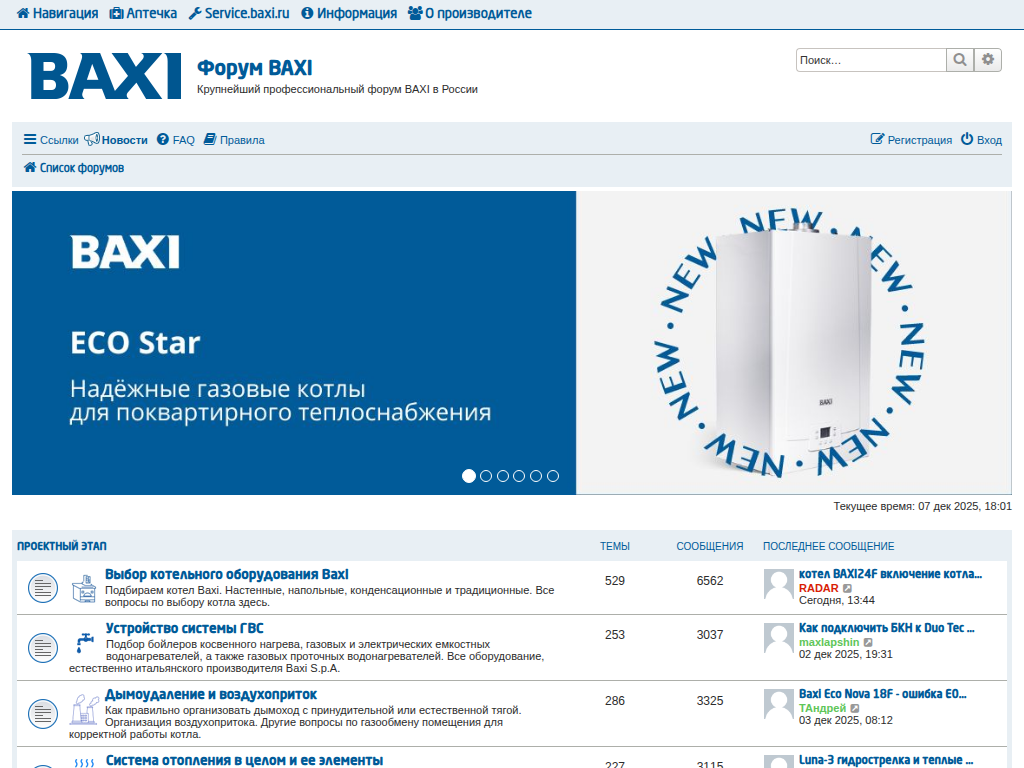Expand the 'Информация' top menu
Viewport: 1024px width, 768px height.
coord(349,14)
